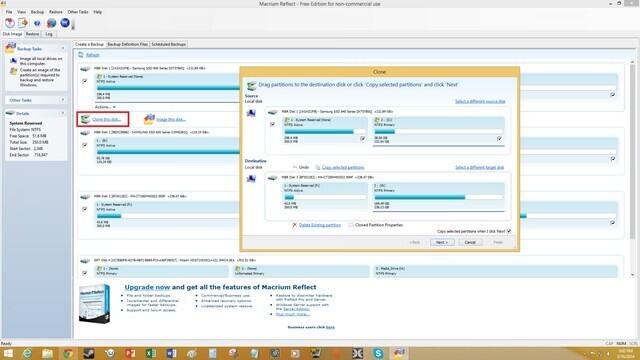Switch to Backup Definition Files tab
This screenshot has height=360, width=640.
128,44
